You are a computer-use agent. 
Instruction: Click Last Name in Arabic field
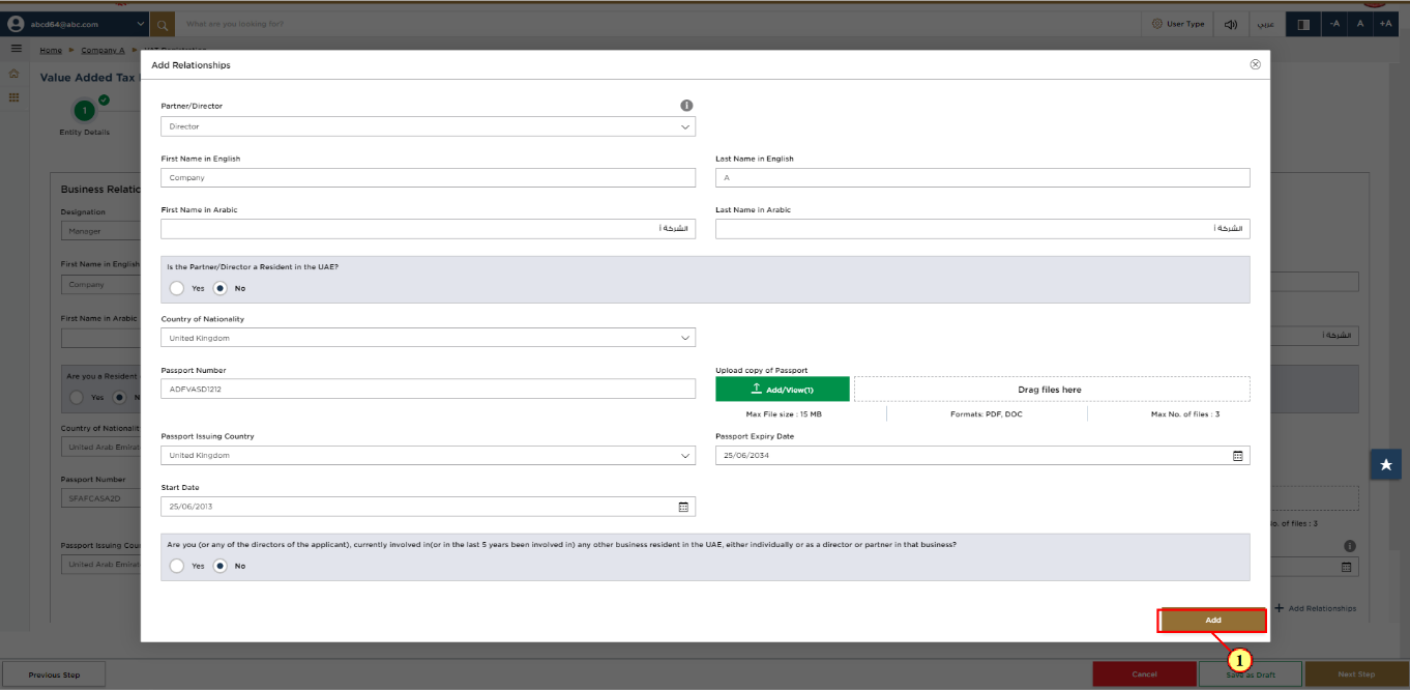tap(983, 229)
